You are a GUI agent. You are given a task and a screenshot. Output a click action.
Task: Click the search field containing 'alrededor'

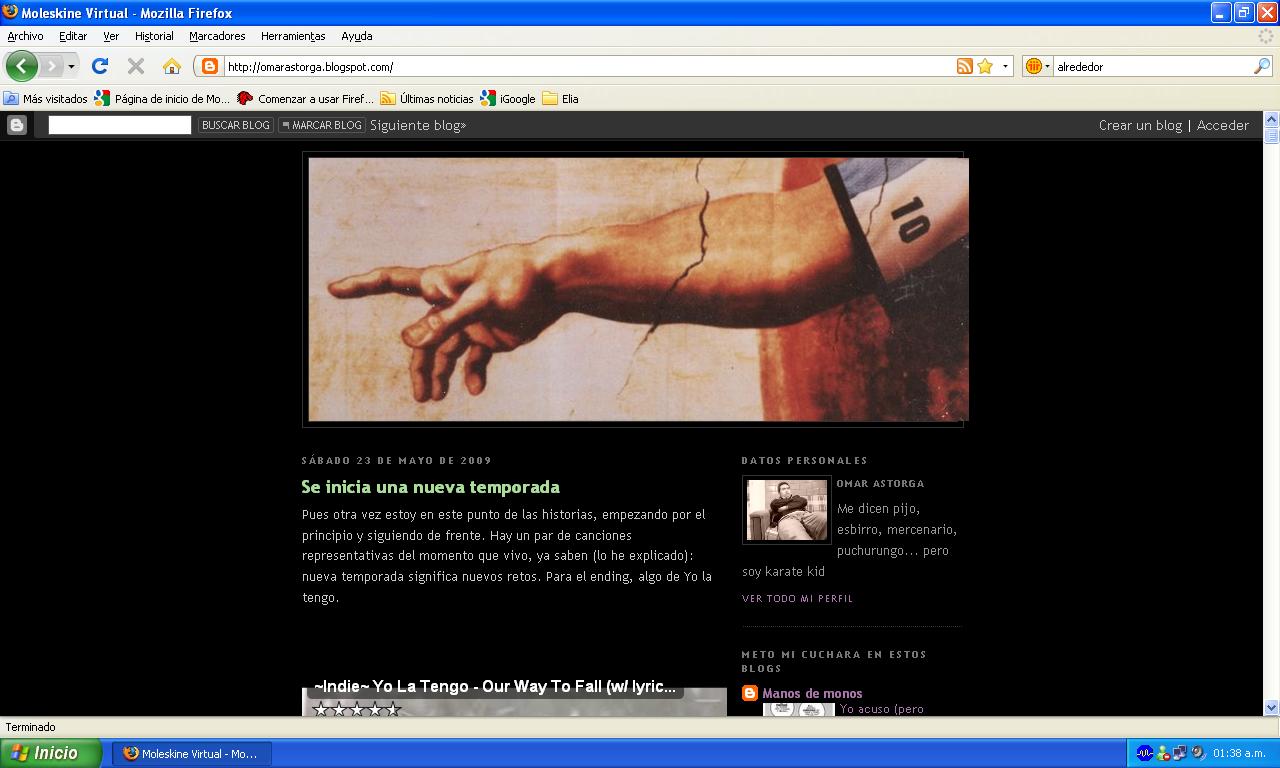click(x=1153, y=67)
